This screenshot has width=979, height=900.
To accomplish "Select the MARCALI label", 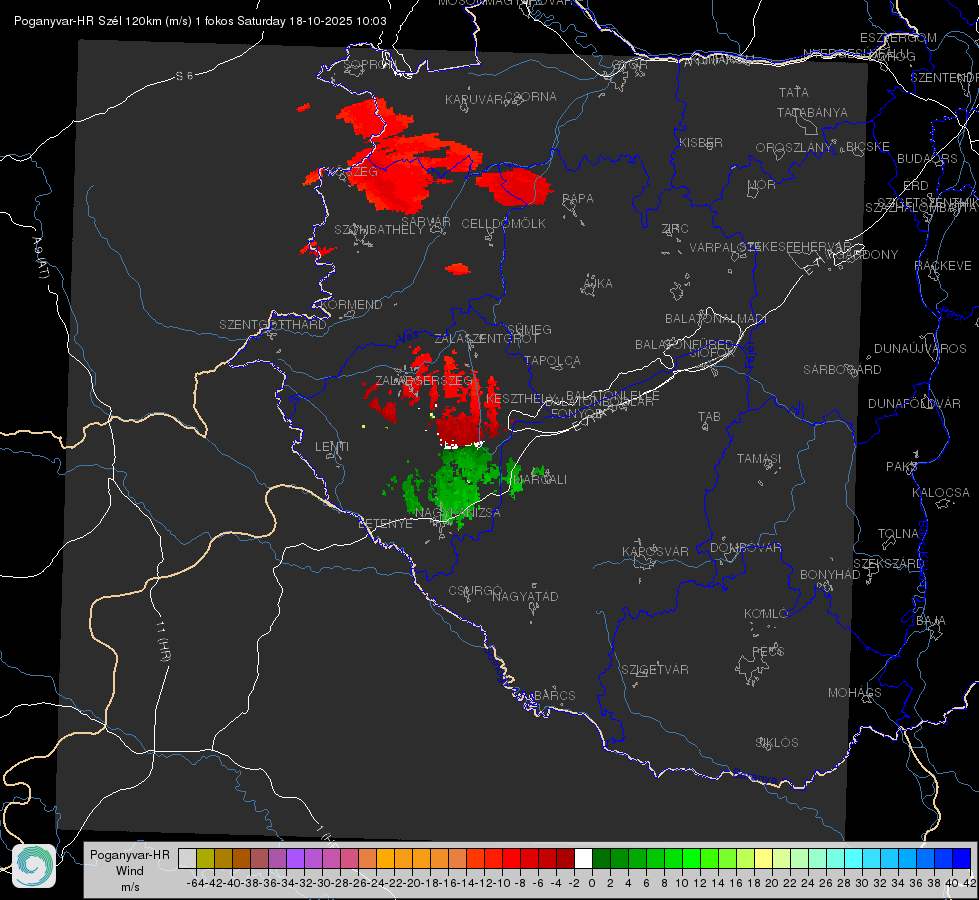I will click(x=539, y=479).
